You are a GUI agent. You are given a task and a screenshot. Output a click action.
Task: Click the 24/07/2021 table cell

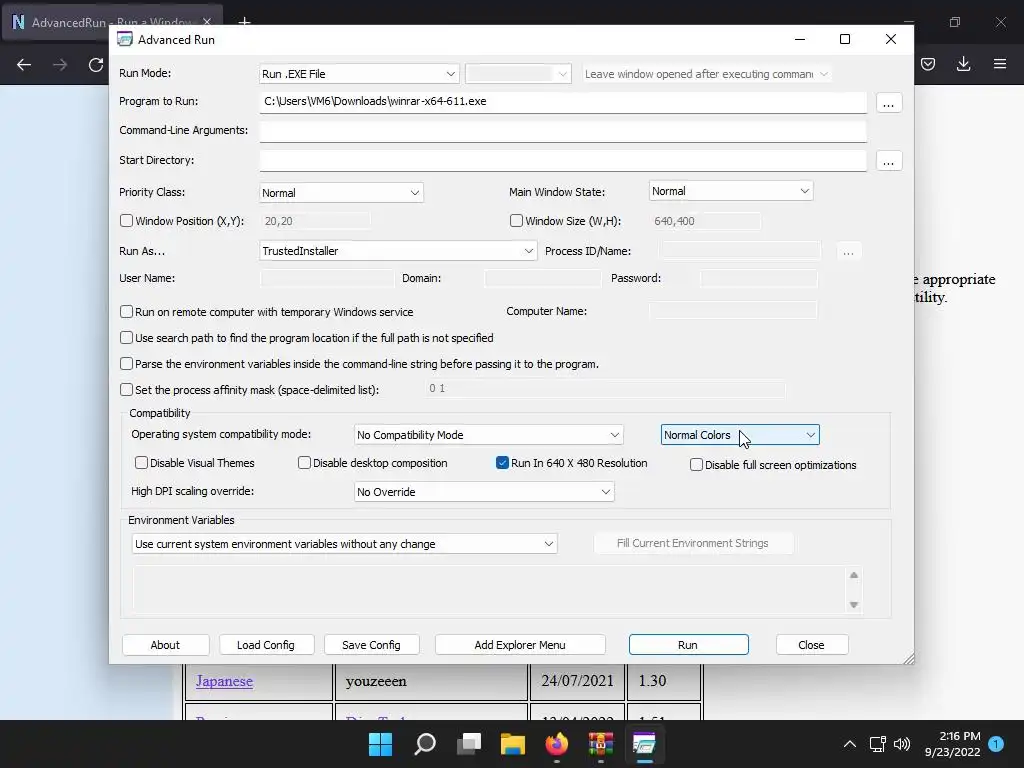pos(577,681)
